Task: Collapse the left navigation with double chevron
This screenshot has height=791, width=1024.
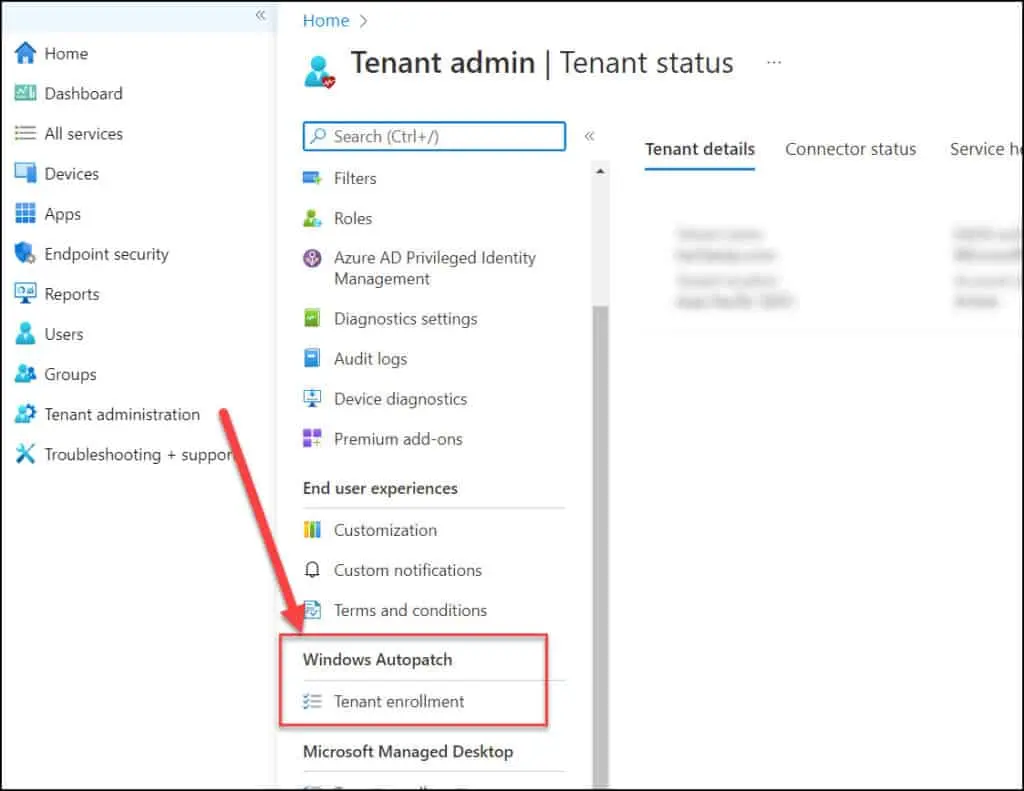Action: tap(260, 15)
